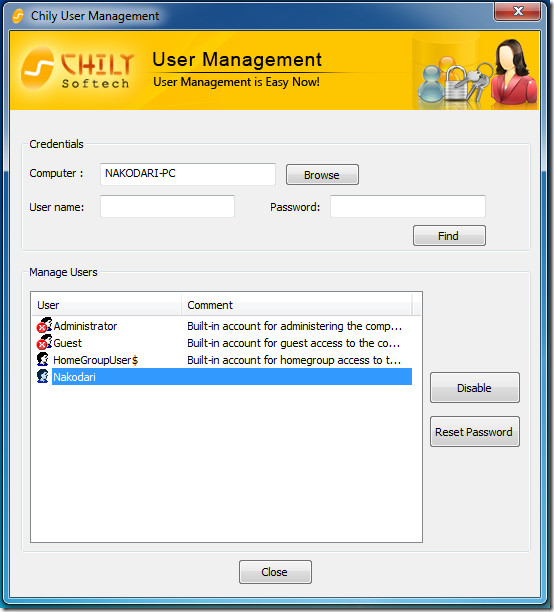
Task: Click the Nakodari user icon
Action: tap(43, 376)
